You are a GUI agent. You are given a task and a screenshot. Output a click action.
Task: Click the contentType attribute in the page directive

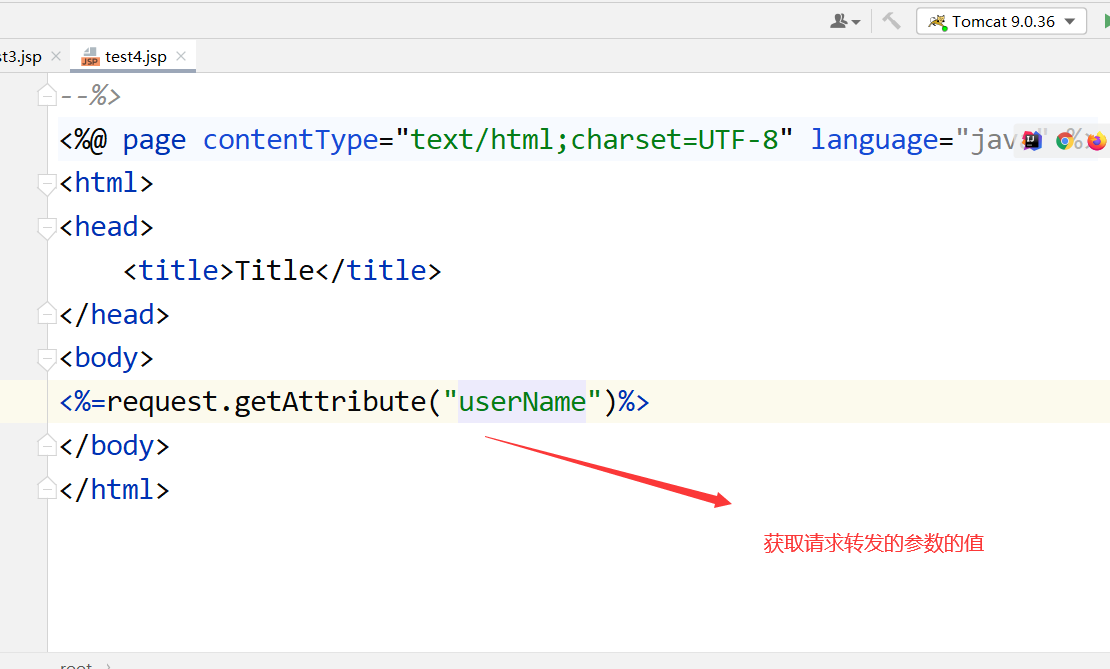pyautogui.click(x=290, y=140)
